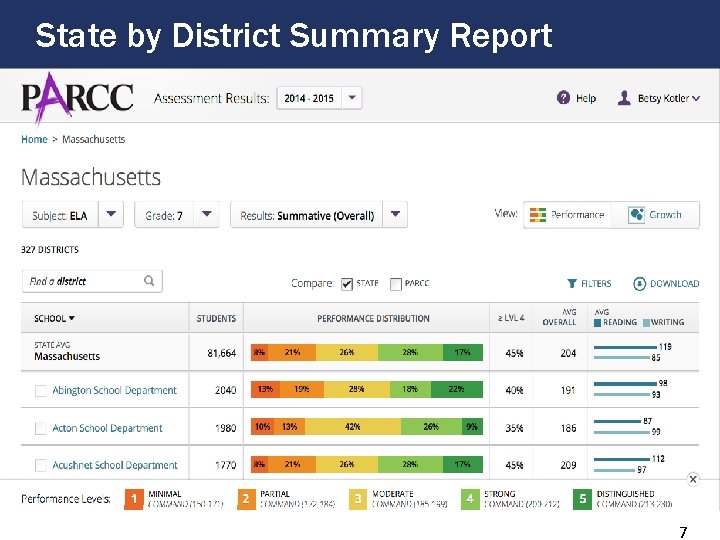720x540 pixels.
Task: Click the DOWNLOAD button label
Action: 675,284
